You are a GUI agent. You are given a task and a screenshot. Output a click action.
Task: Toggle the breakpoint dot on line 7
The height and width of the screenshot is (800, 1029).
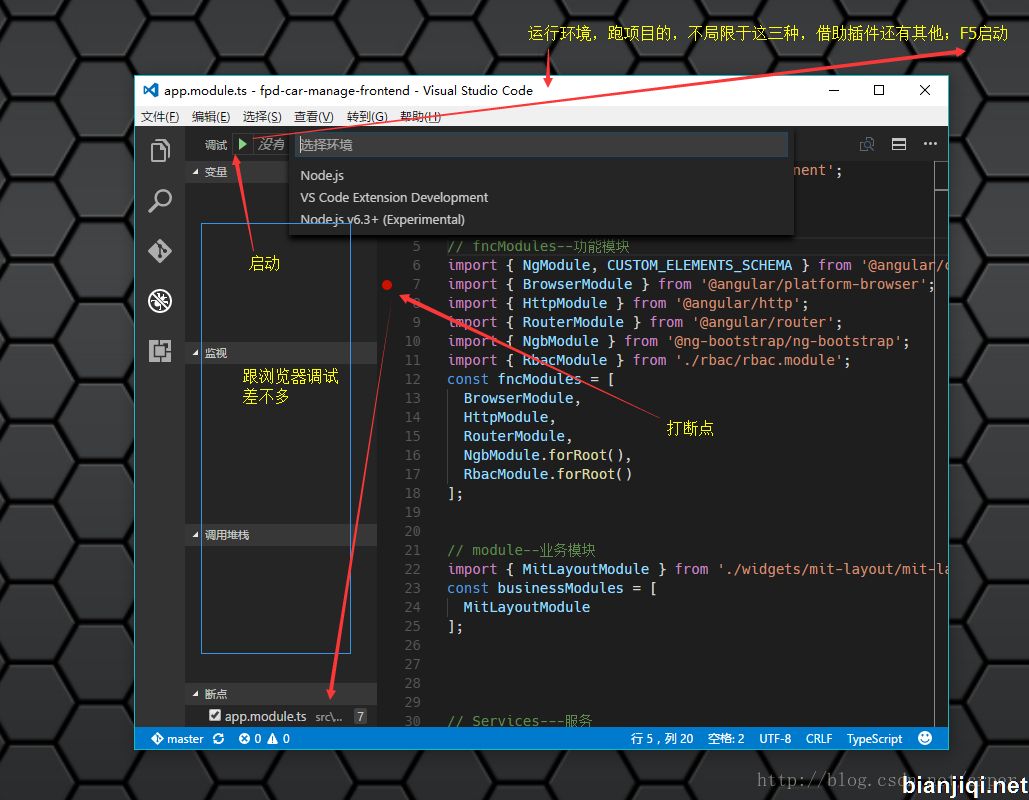[x=387, y=284]
